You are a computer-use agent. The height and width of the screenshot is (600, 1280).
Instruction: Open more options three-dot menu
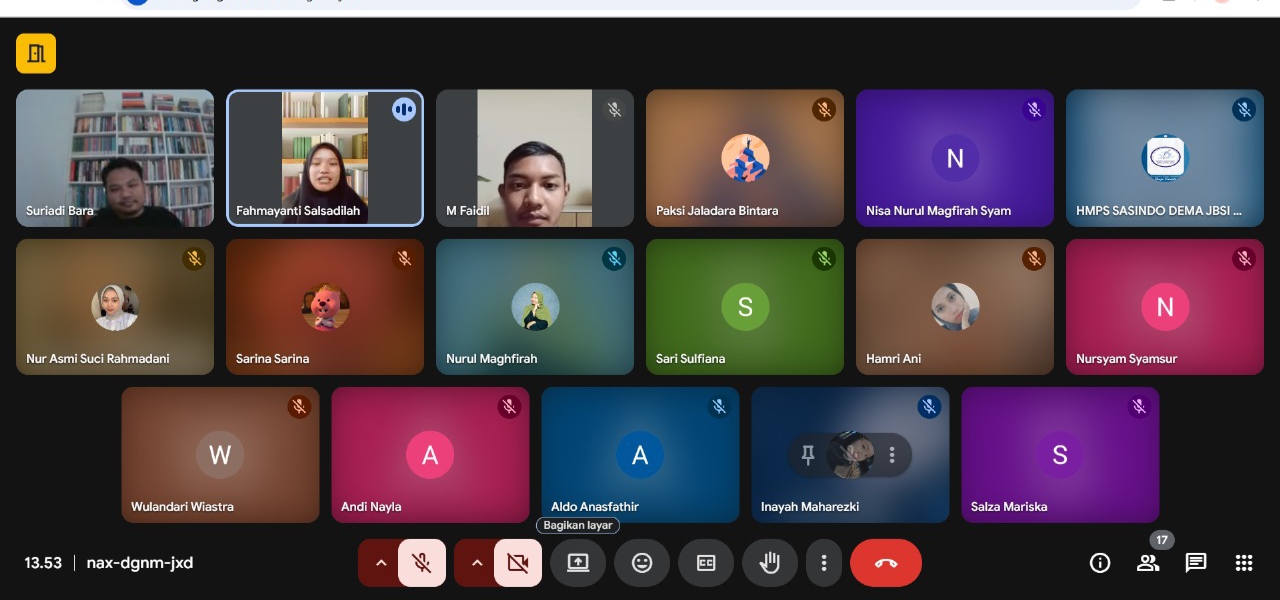point(824,563)
